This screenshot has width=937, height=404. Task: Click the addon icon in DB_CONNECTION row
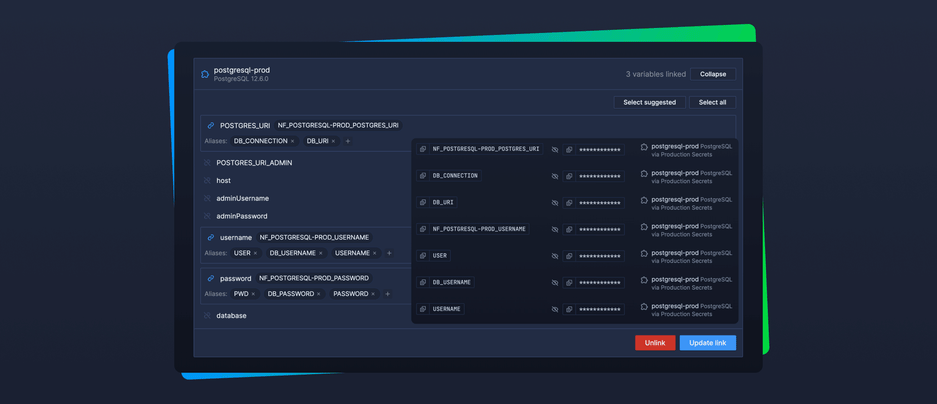(644, 173)
